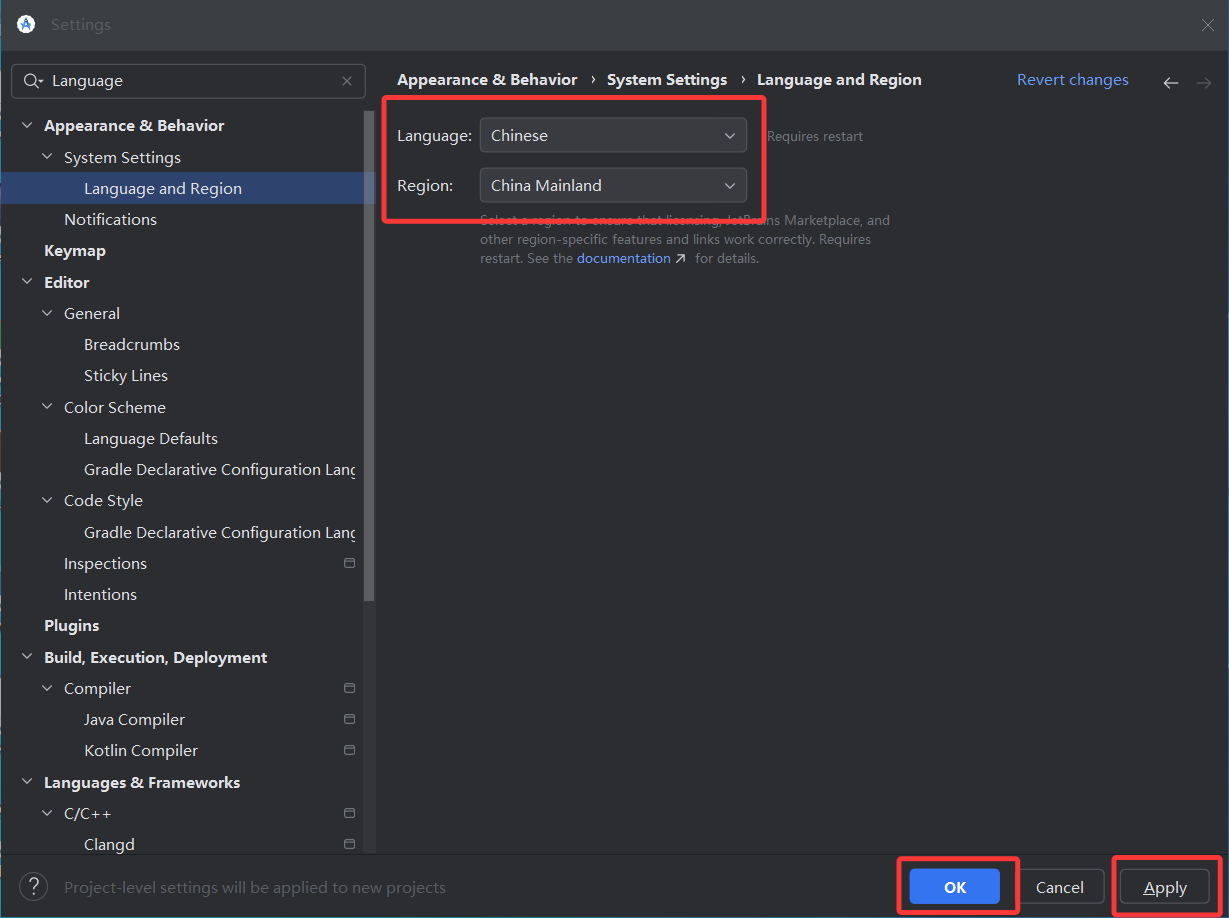Select Plugins in the settings tree
The height and width of the screenshot is (918, 1229).
click(x=72, y=625)
